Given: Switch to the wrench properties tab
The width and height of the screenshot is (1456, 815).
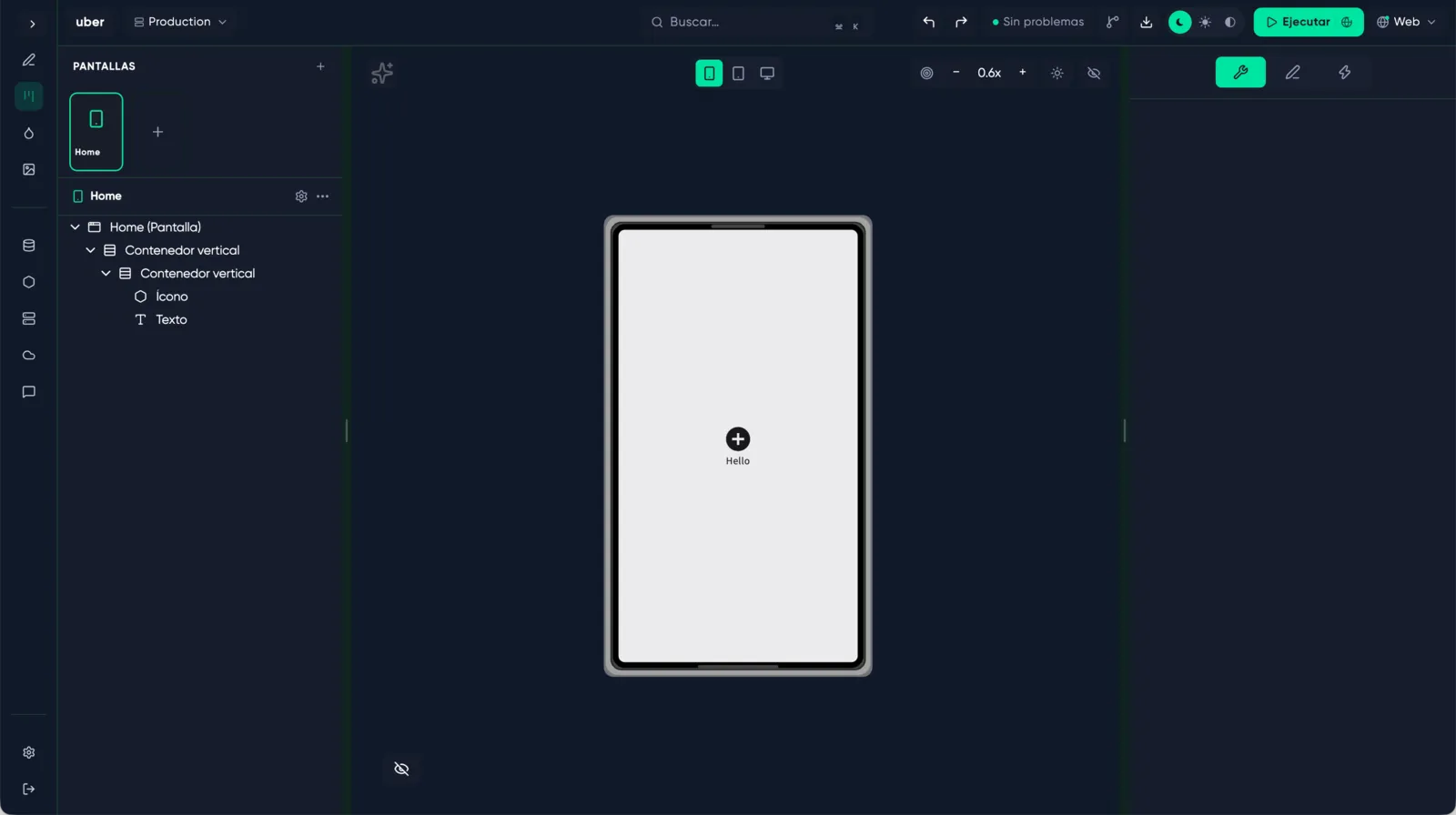Looking at the screenshot, I should pos(1240,72).
